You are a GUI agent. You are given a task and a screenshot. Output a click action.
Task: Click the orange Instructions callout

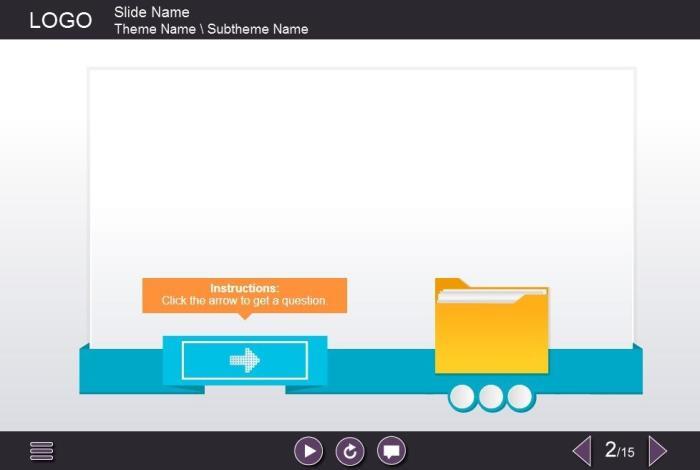[244, 295]
